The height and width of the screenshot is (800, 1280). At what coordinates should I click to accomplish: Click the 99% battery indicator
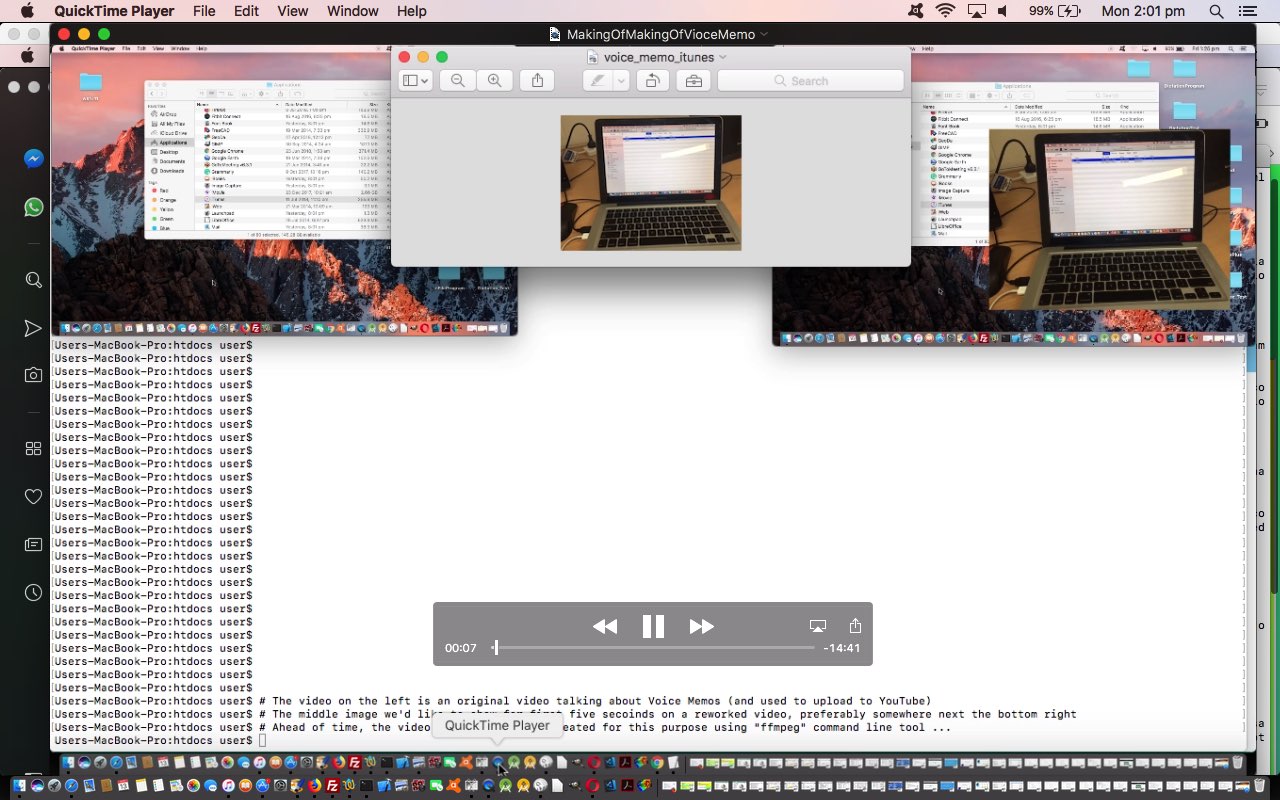click(x=1054, y=11)
